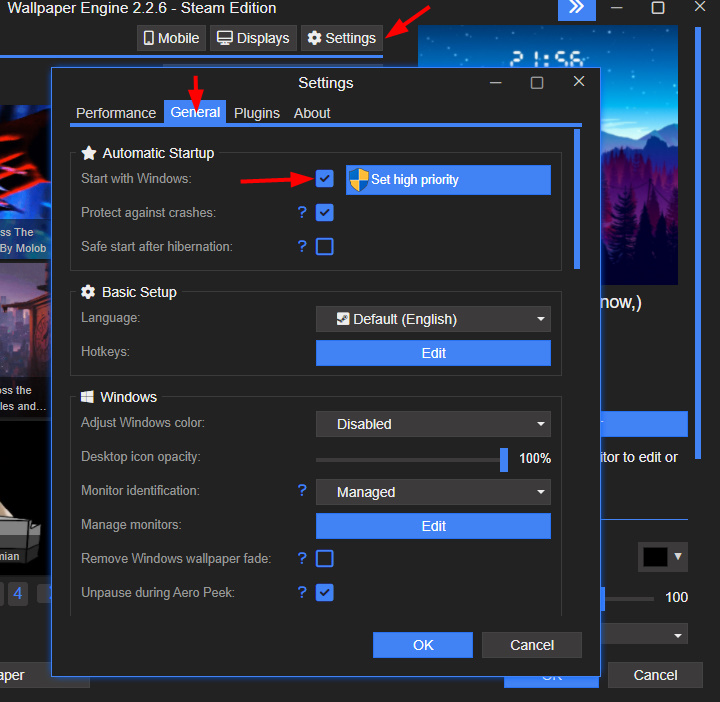The width and height of the screenshot is (720, 702).
Task: Confirm Settings dialog with OK
Action: point(422,645)
